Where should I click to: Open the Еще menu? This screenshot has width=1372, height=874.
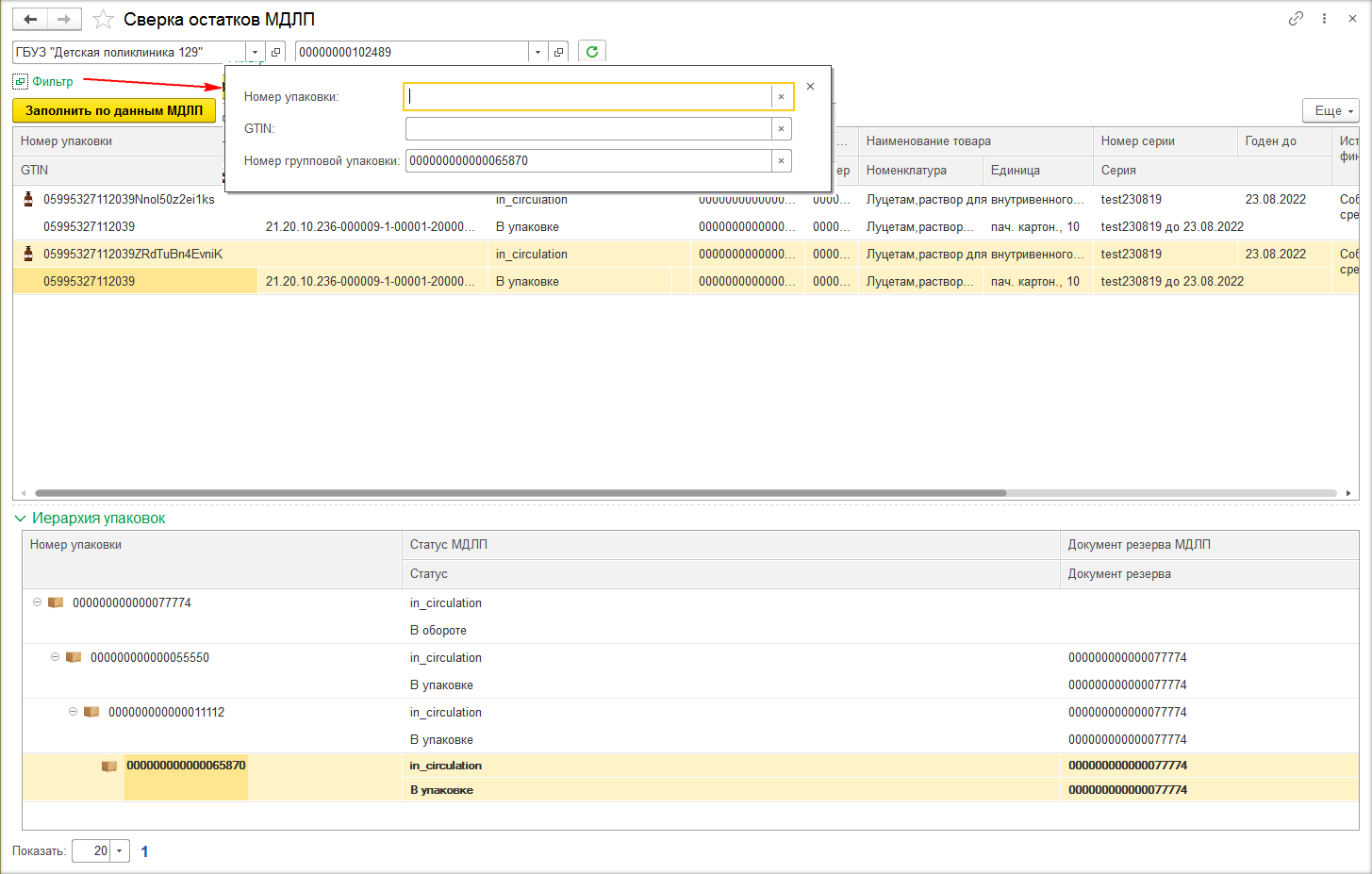pyautogui.click(x=1331, y=110)
